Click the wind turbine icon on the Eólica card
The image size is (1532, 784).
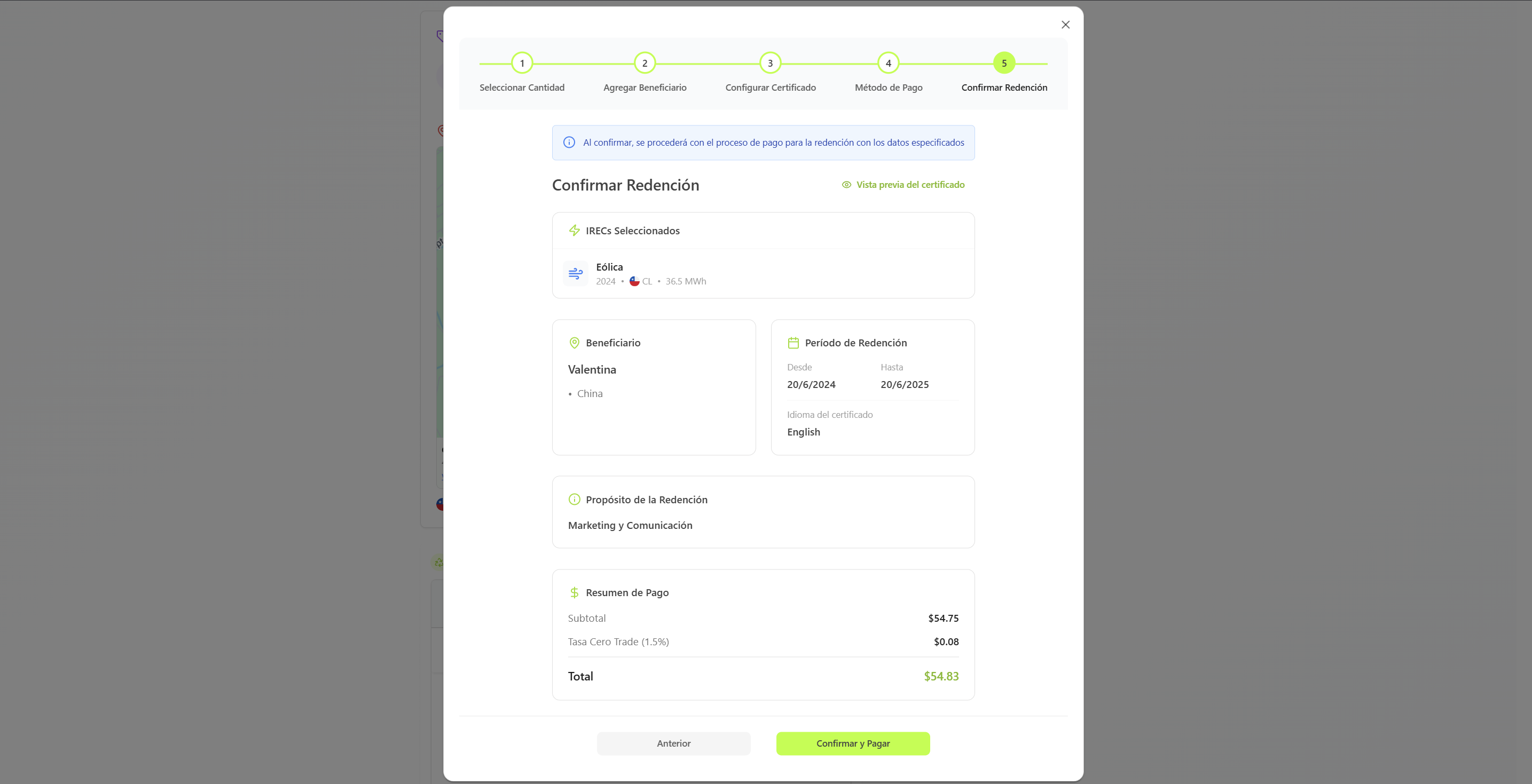pos(575,273)
